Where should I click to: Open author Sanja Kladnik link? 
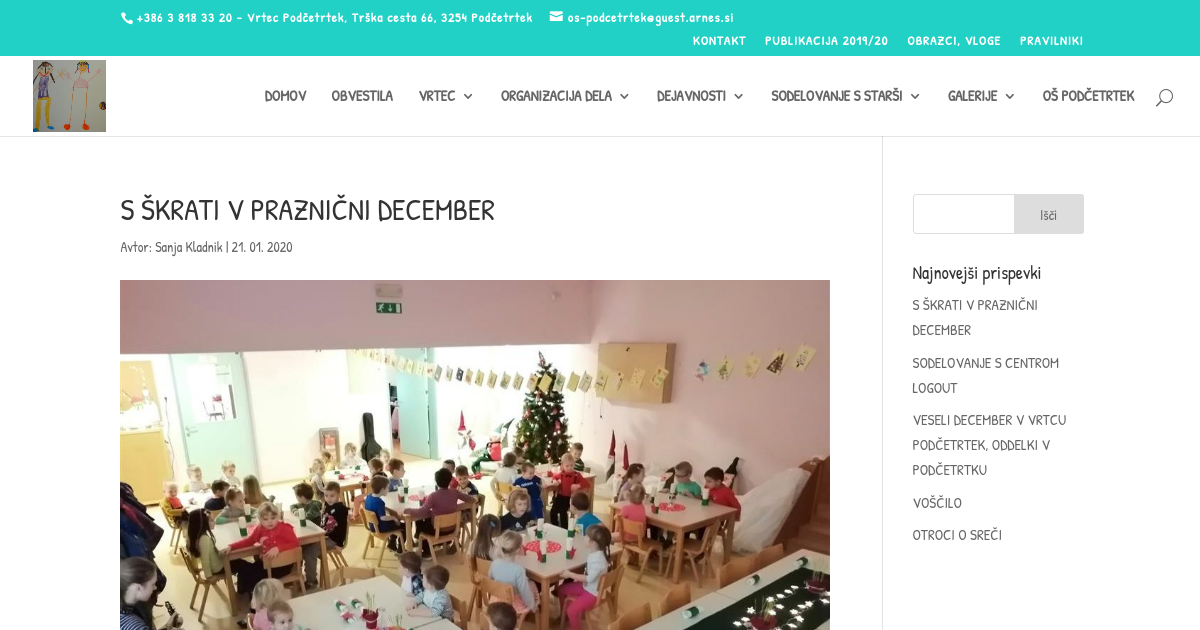(x=189, y=247)
